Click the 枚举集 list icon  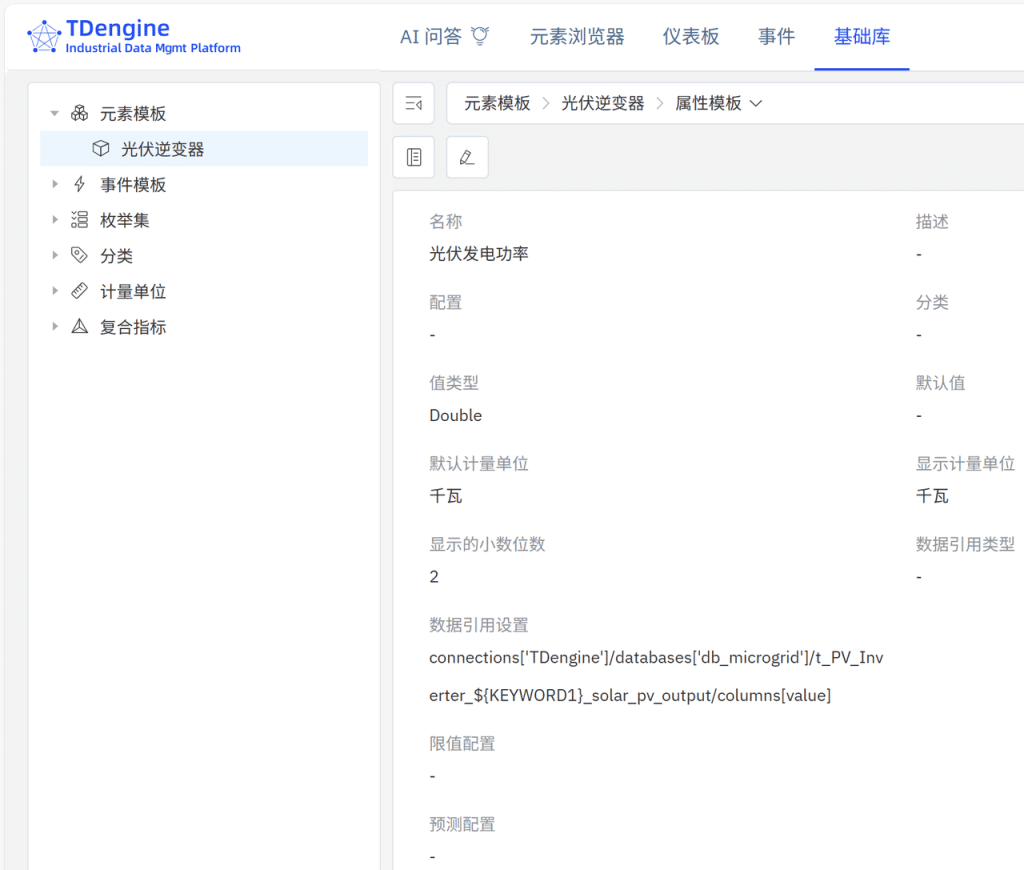click(x=79, y=219)
